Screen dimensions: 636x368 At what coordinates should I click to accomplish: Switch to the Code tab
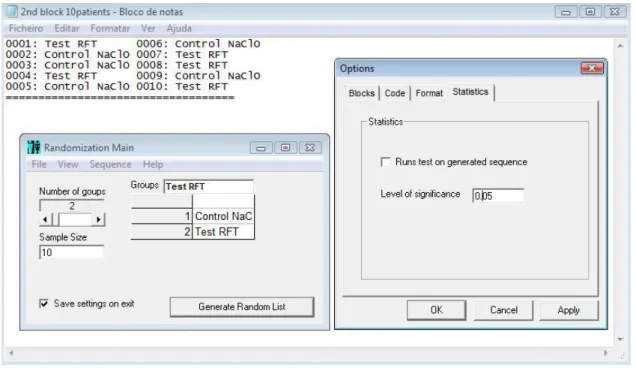(395, 93)
